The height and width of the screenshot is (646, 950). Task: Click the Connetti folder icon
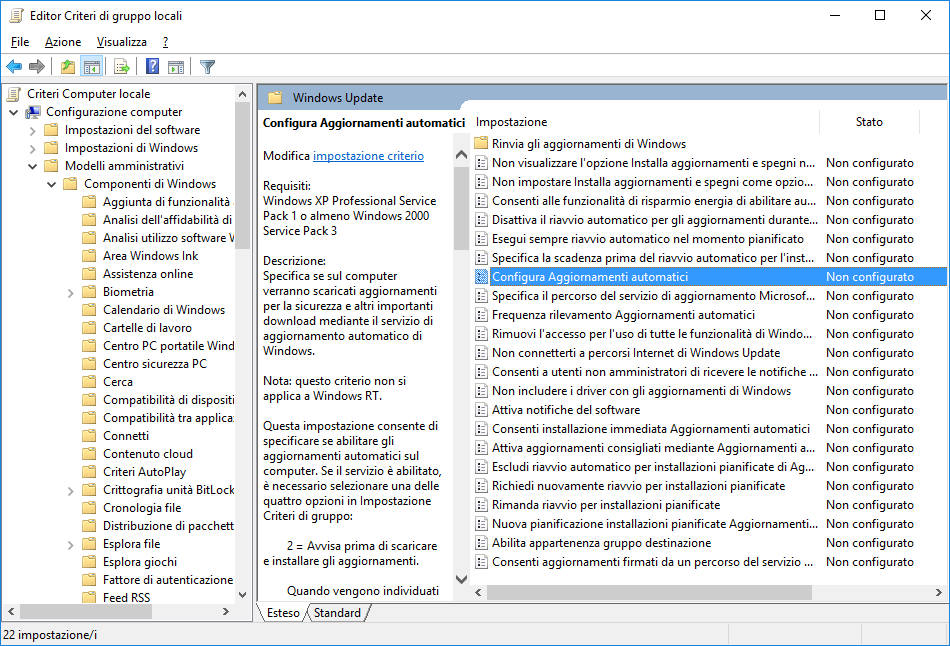pyautogui.click(x=89, y=436)
